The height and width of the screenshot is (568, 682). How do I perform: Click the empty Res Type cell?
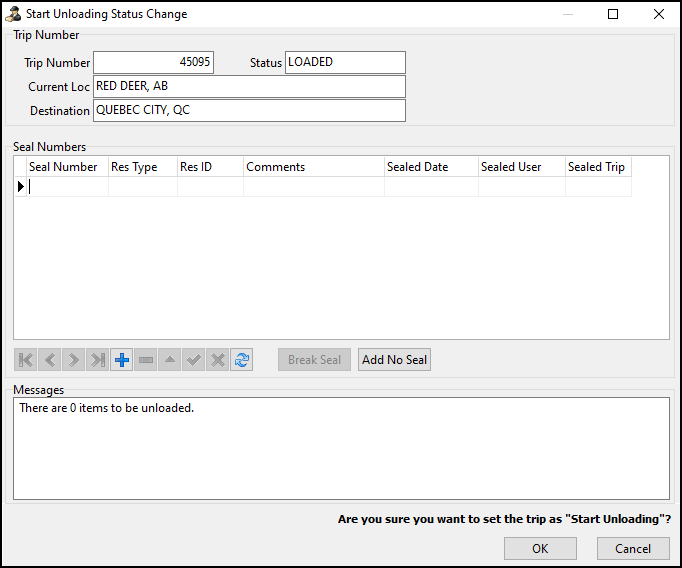[x=143, y=187]
